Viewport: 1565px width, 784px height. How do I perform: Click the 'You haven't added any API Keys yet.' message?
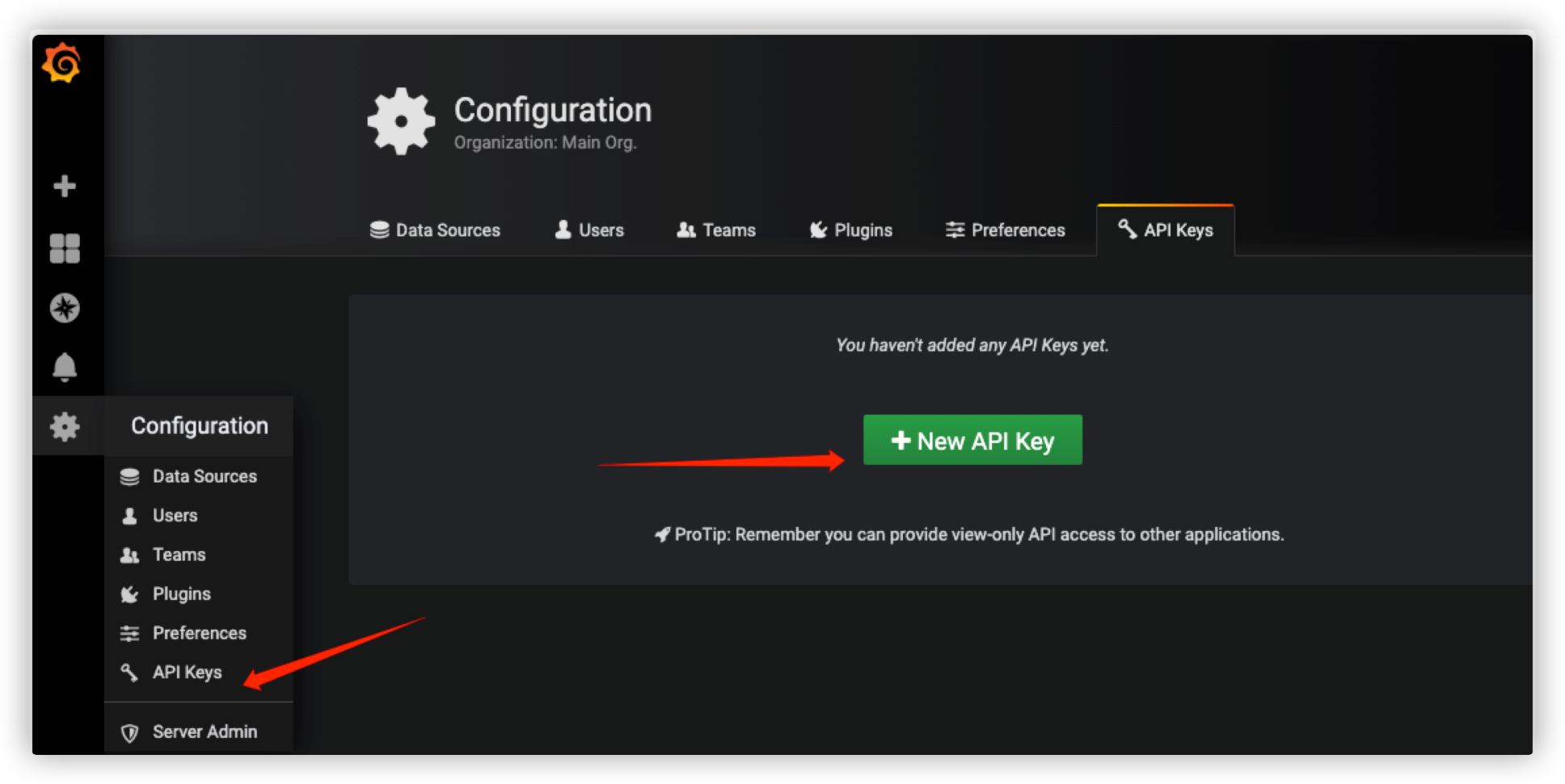pyautogui.click(x=972, y=345)
